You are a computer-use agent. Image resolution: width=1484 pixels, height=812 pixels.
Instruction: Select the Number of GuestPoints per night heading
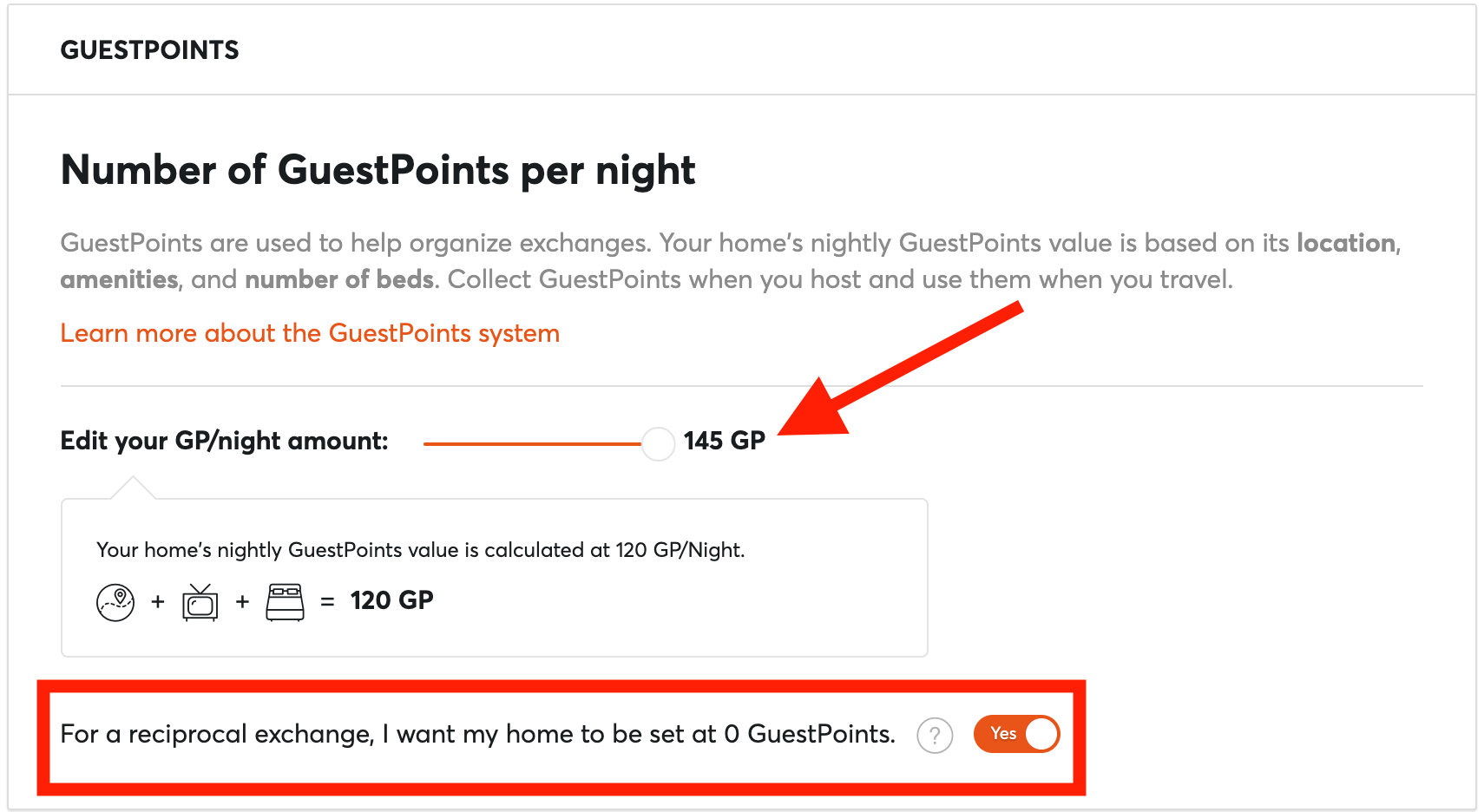378,170
